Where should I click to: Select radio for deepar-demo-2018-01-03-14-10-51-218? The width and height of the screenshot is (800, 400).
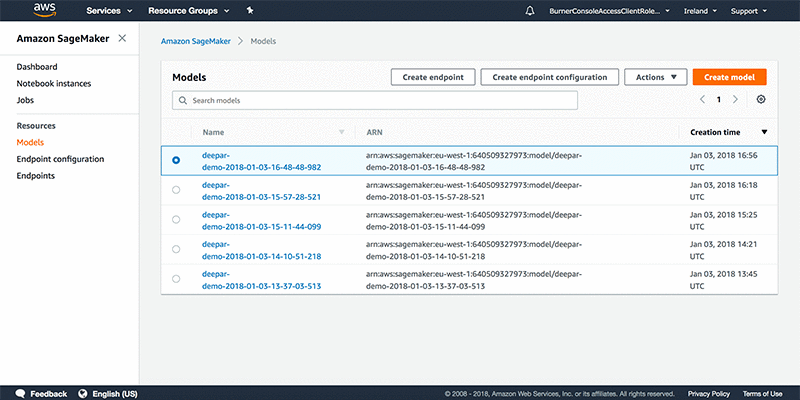176,249
